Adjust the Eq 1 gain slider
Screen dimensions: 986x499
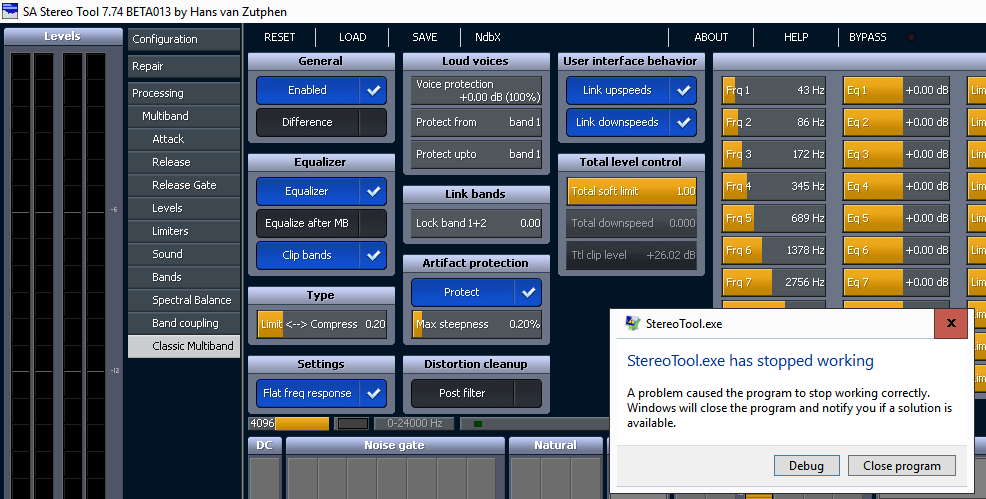(897, 90)
